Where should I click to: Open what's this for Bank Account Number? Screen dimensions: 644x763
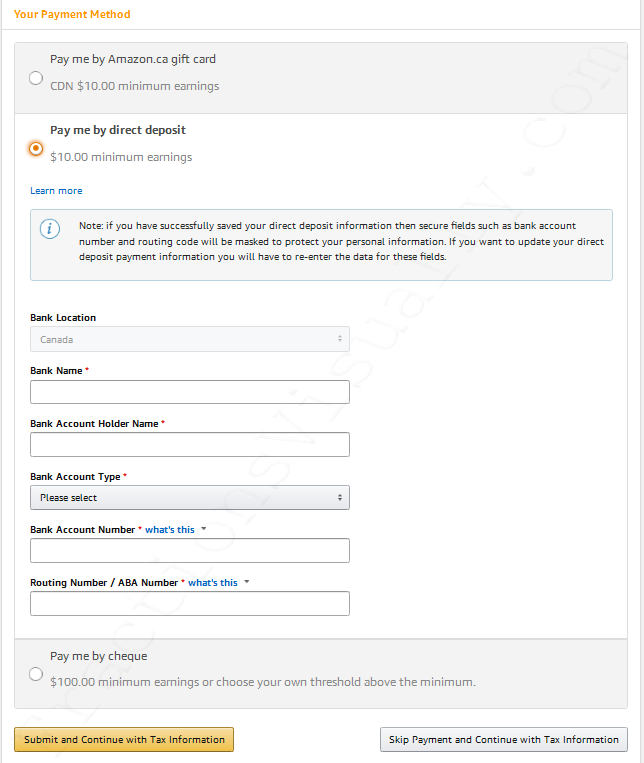[x=170, y=529]
